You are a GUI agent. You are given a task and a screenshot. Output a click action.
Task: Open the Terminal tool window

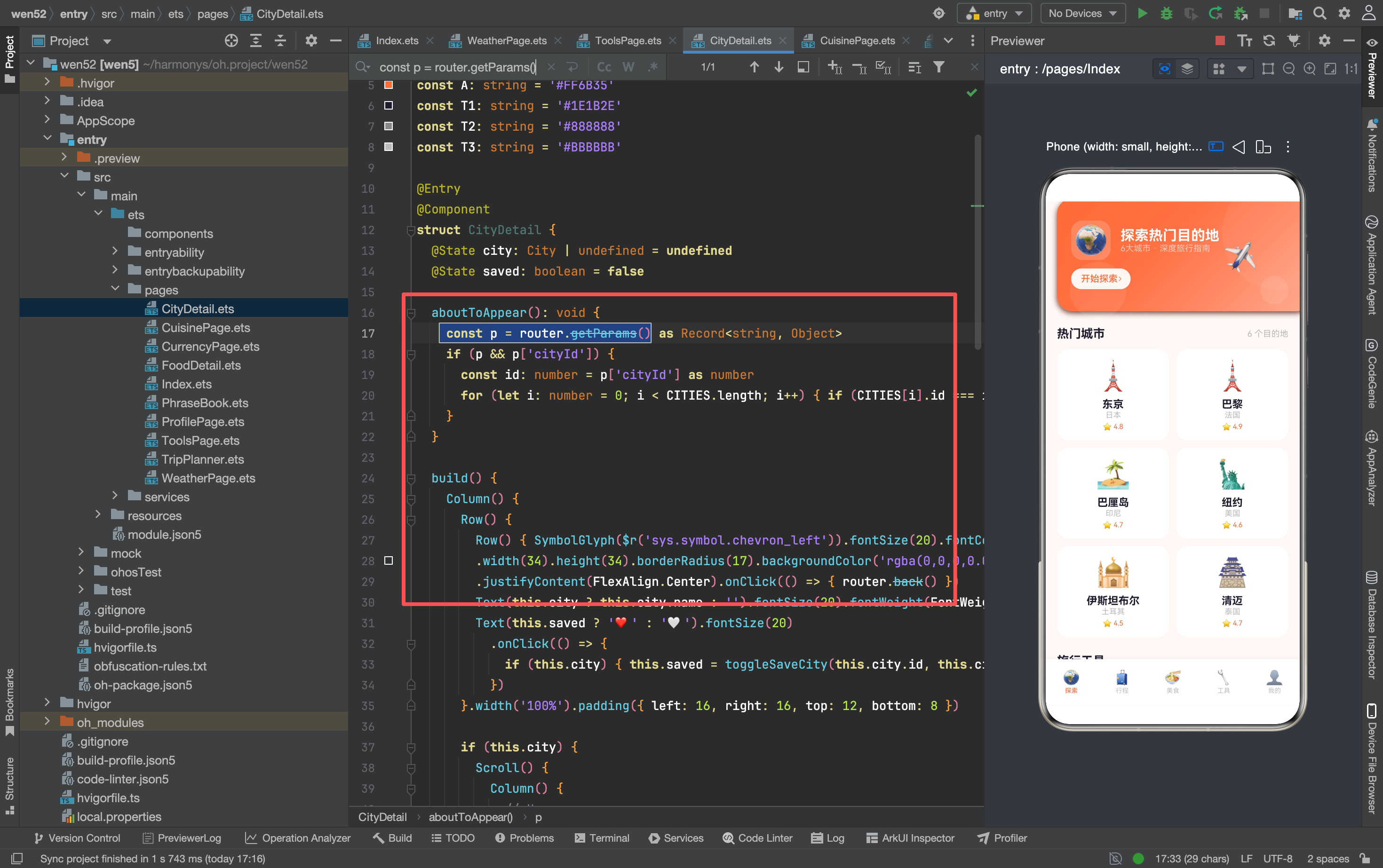601,837
